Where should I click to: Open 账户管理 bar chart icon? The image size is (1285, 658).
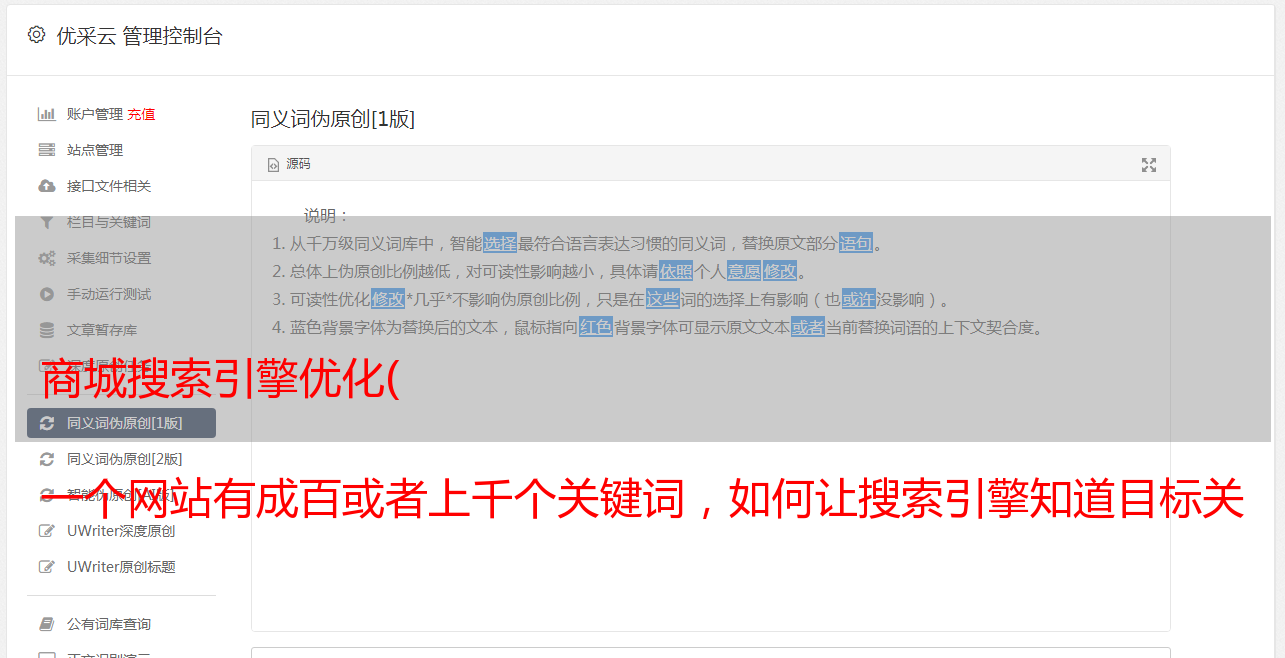[46, 114]
